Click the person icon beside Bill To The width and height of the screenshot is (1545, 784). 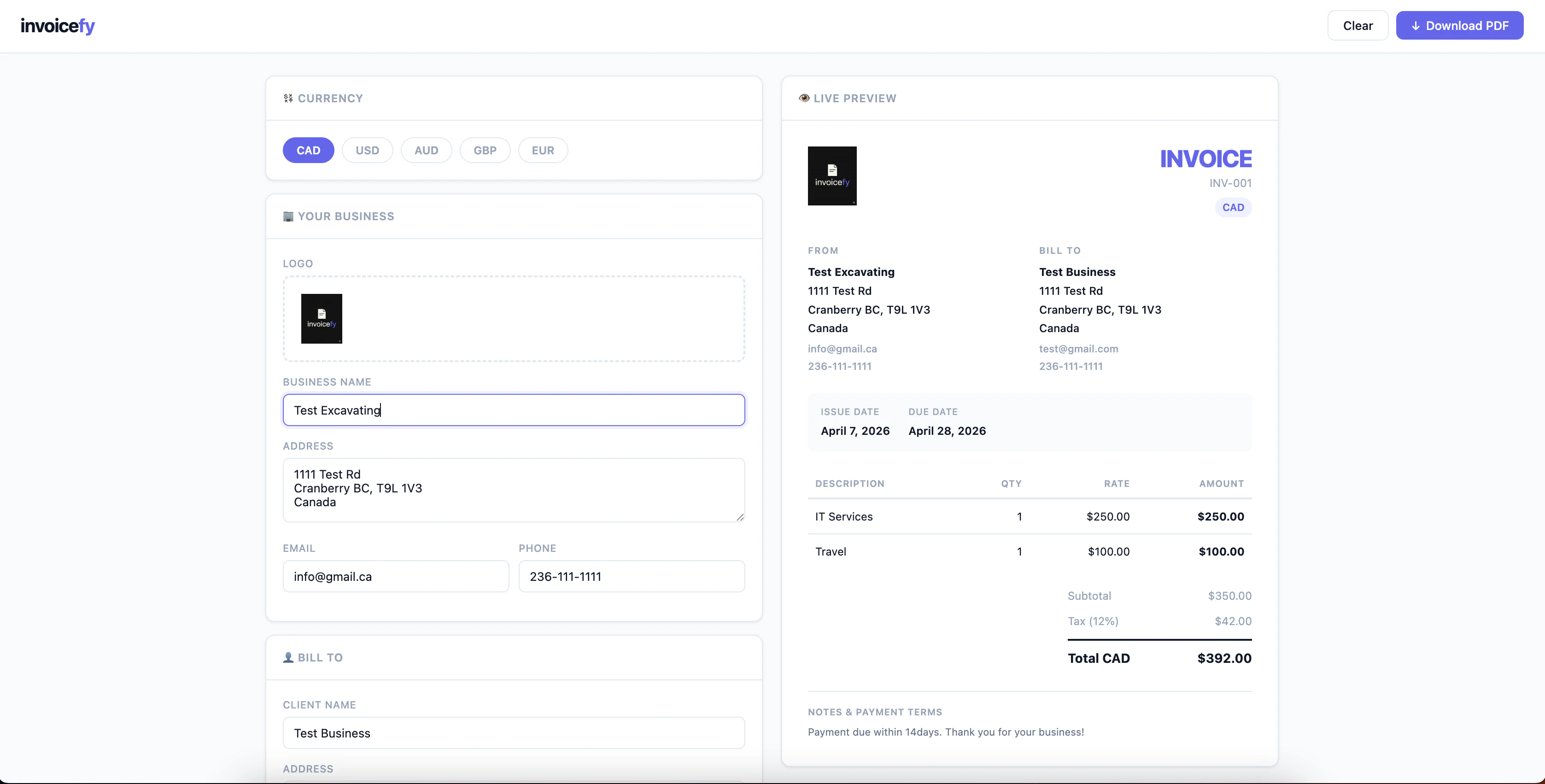point(288,657)
